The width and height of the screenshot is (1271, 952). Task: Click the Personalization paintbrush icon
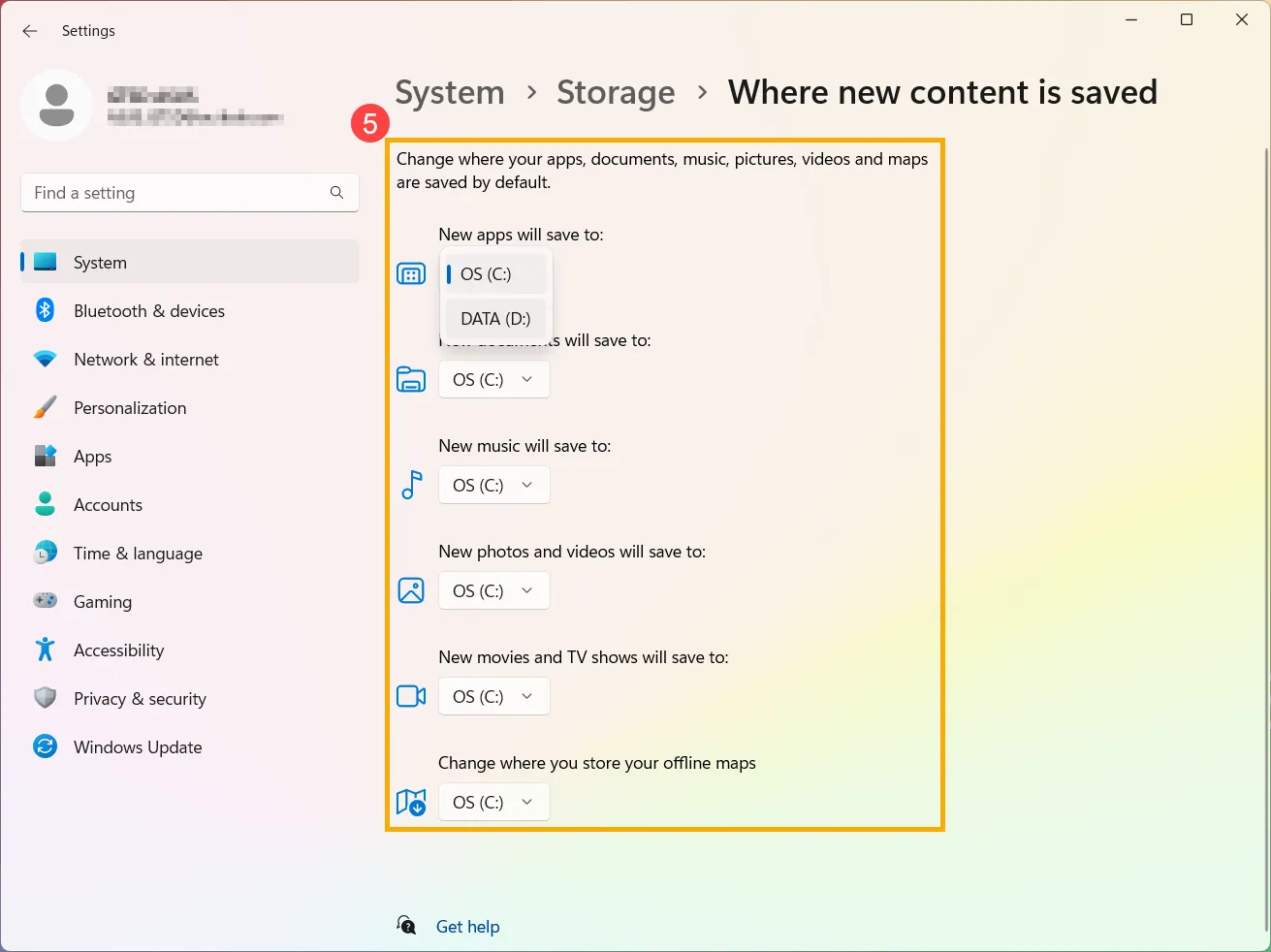(46, 408)
